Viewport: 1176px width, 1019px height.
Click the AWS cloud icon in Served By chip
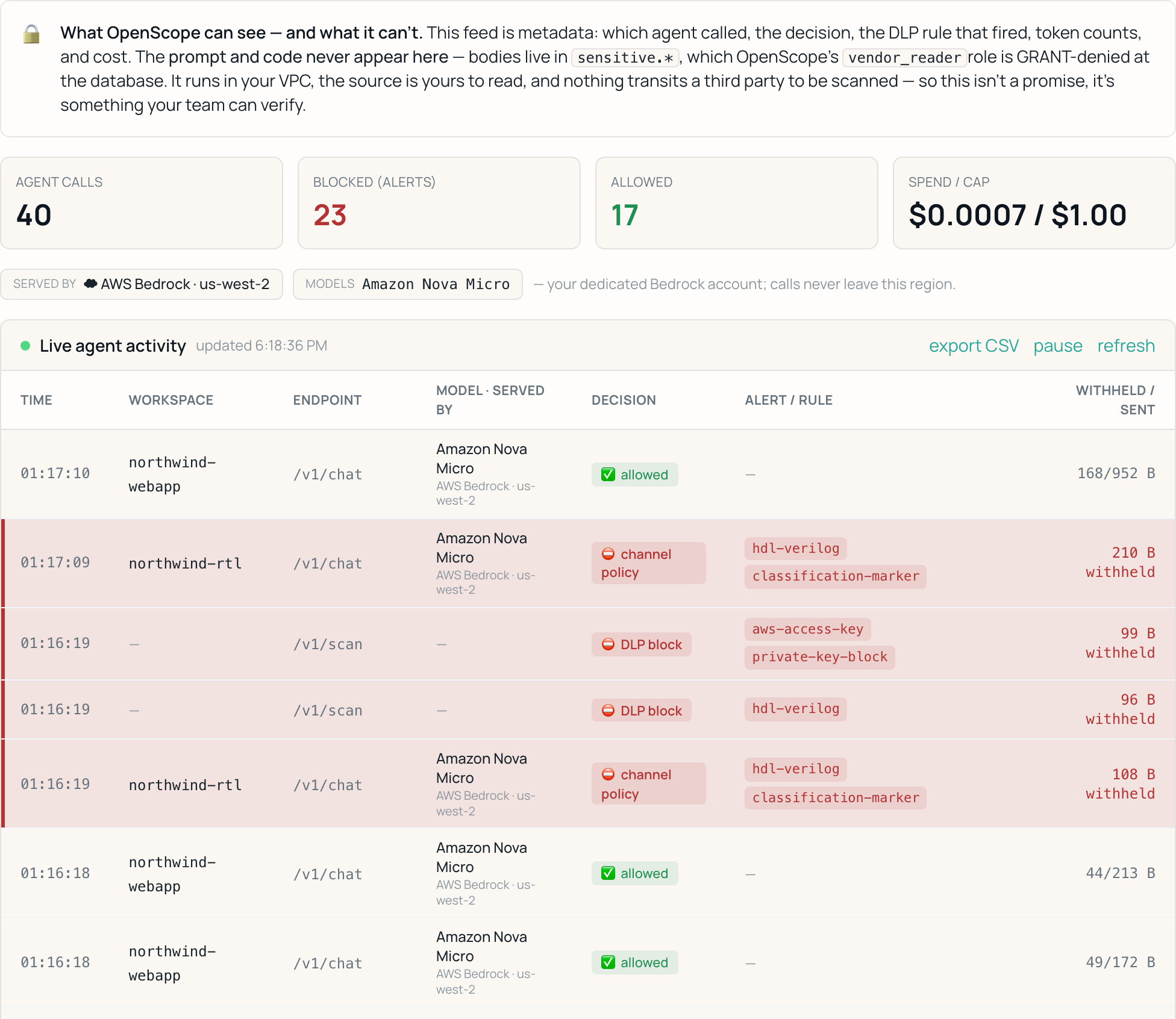coord(90,284)
